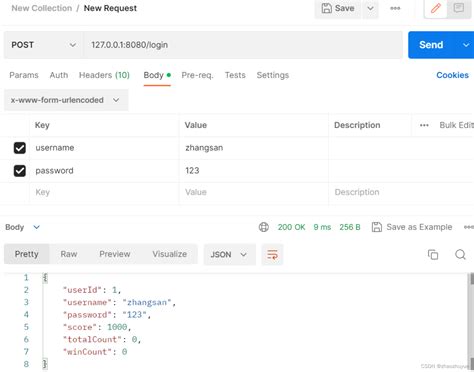Viewport: 474px width, 372px height.
Task: Open the comments icon beside the pencil
Action: coord(459,8)
